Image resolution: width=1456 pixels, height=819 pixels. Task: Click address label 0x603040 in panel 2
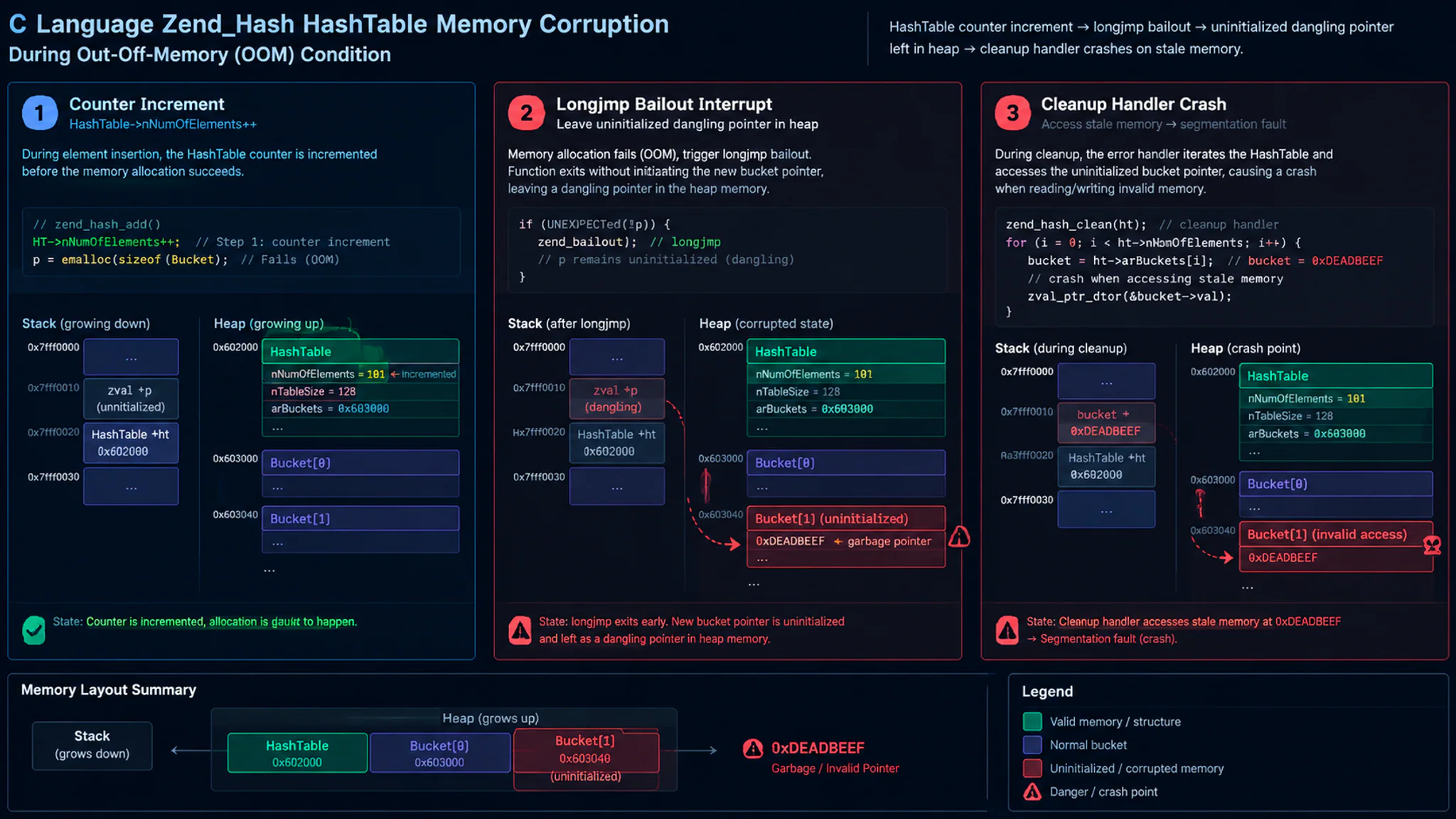click(720, 515)
